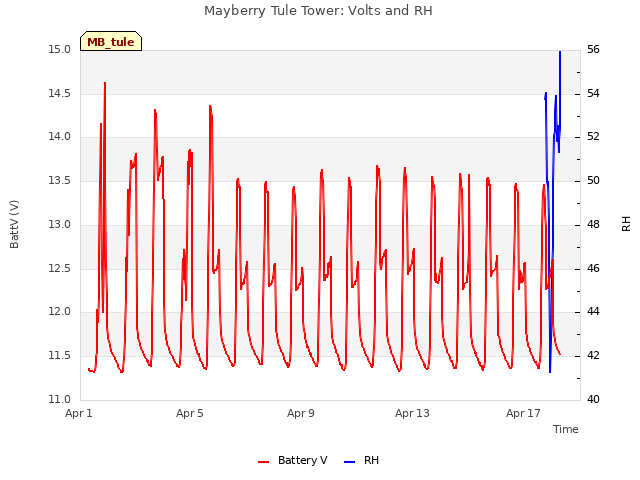Click the MB_tule label tab
The image size is (640, 480).
(111, 41)
